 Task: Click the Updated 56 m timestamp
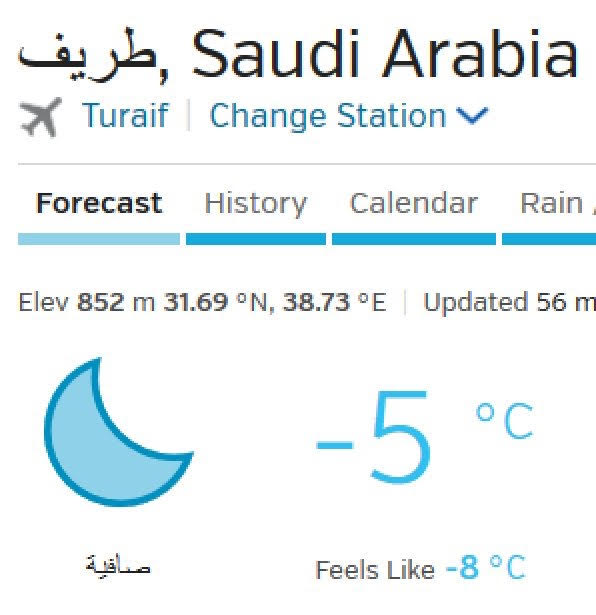point(510,302)
